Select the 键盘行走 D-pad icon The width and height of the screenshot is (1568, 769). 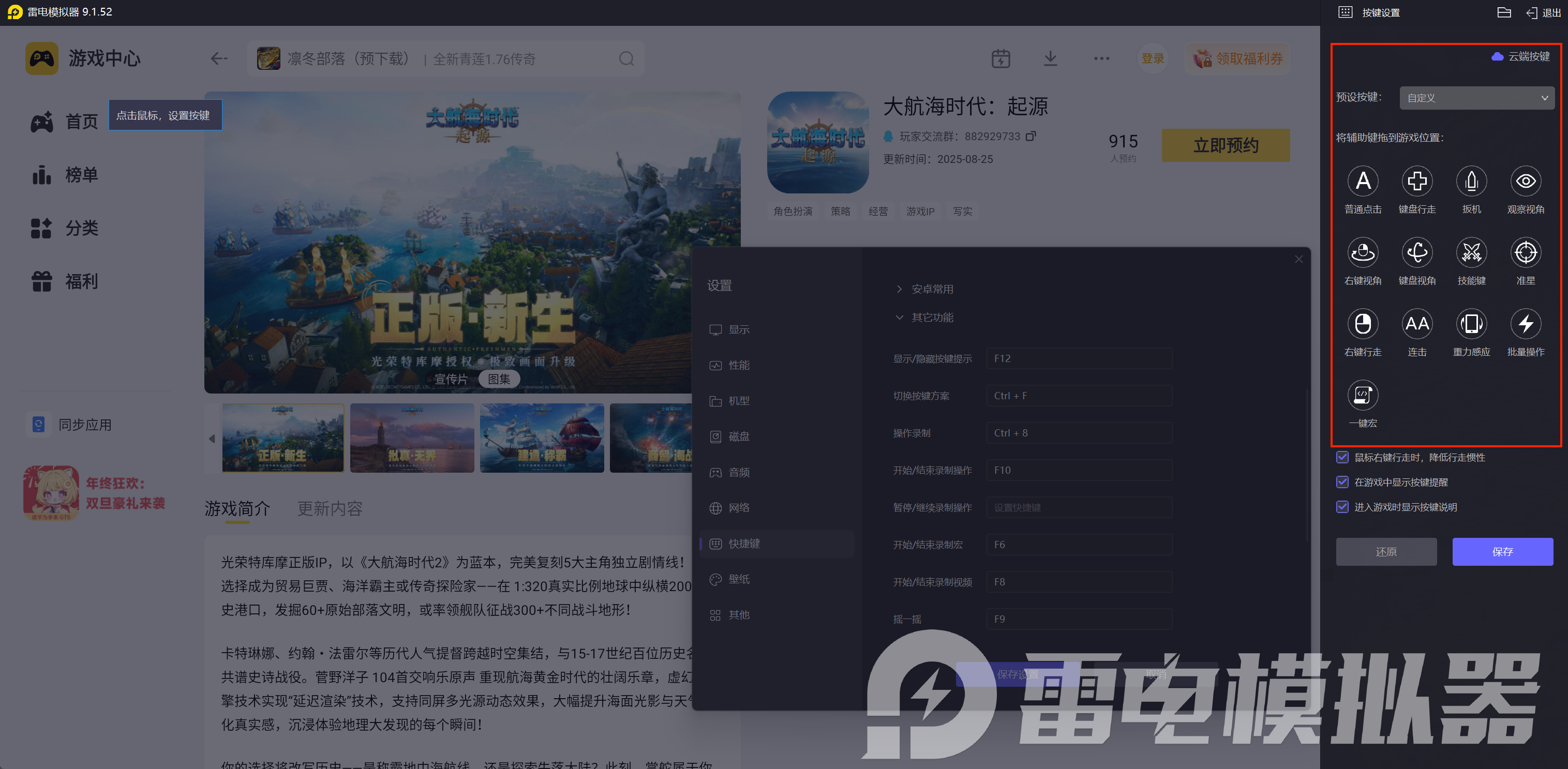(x=1416, y=182)
